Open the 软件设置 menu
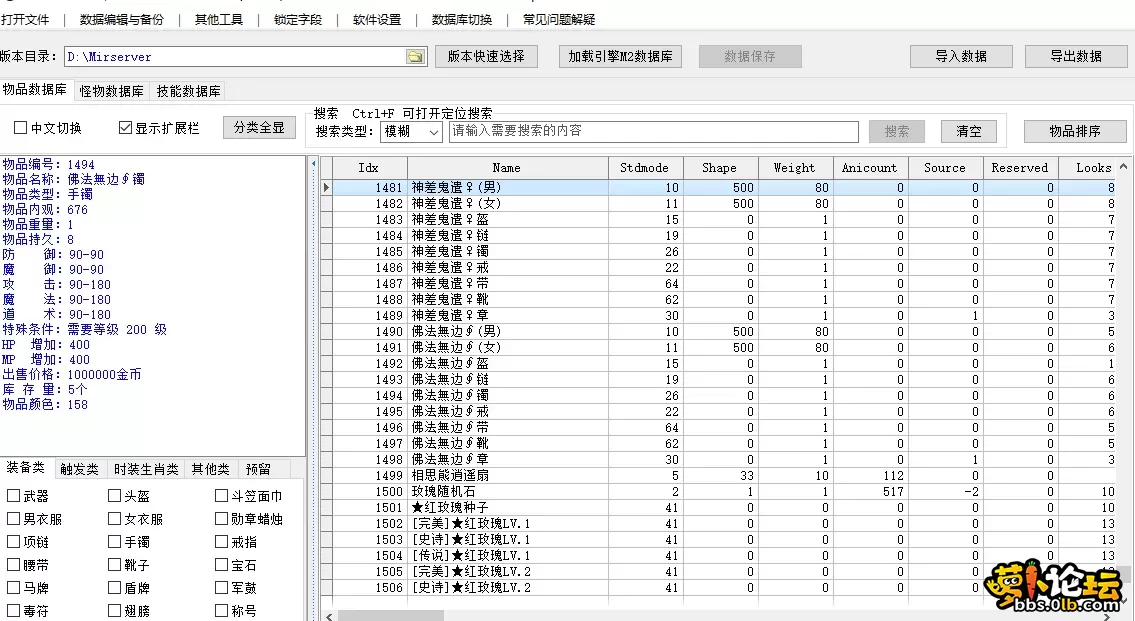This screenshot has height=621, width=1135. click(376, 18)
